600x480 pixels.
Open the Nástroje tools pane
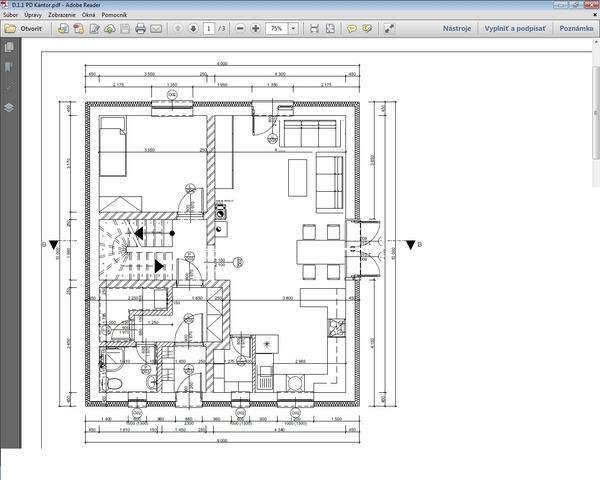pyautogui.click(x=457, y=29)
